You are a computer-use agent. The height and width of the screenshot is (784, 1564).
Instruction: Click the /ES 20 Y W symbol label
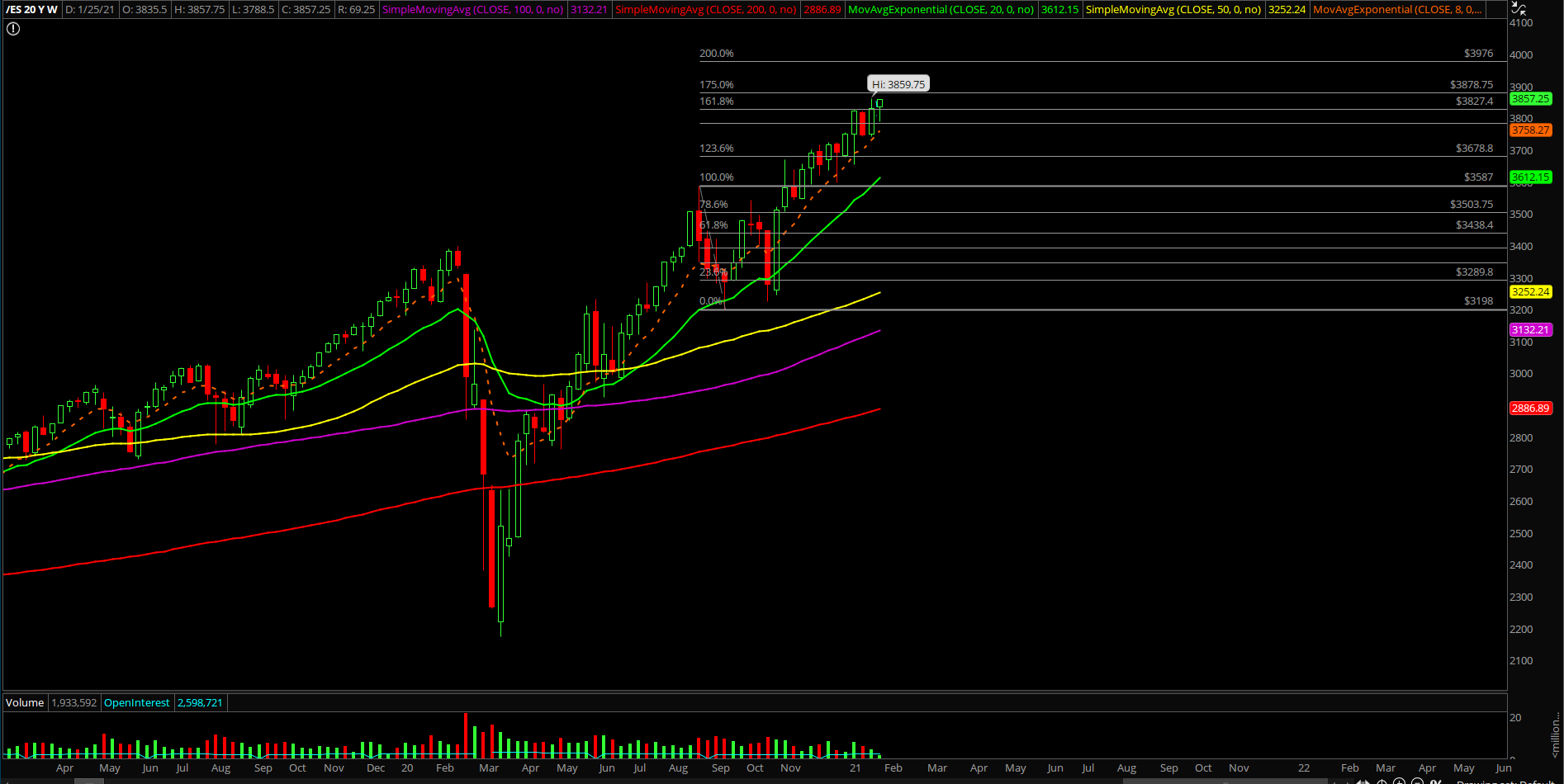click(32, 10)
